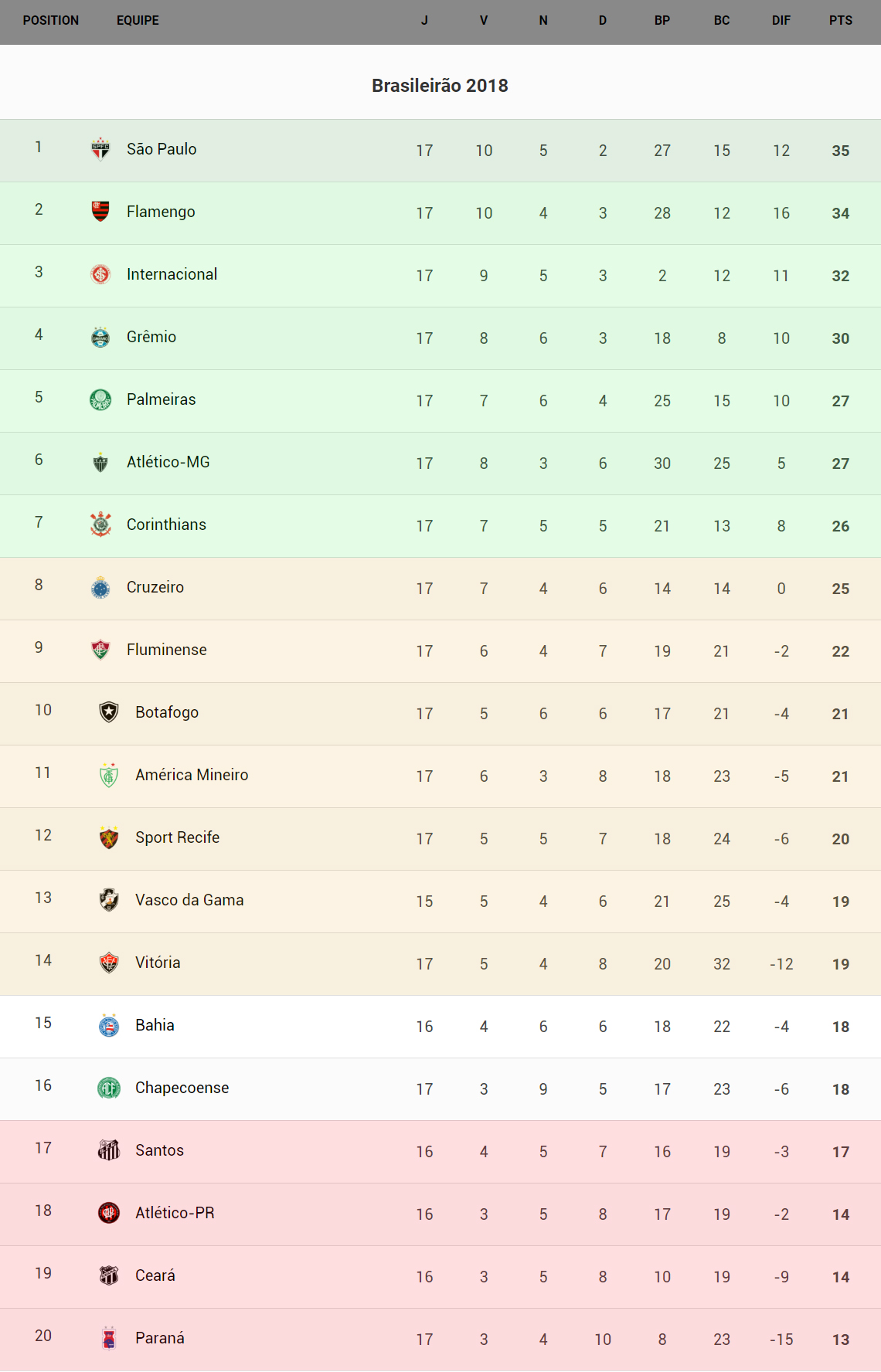Open the Fluminense team name link
881x1372 pixels.
click(167, 650)
